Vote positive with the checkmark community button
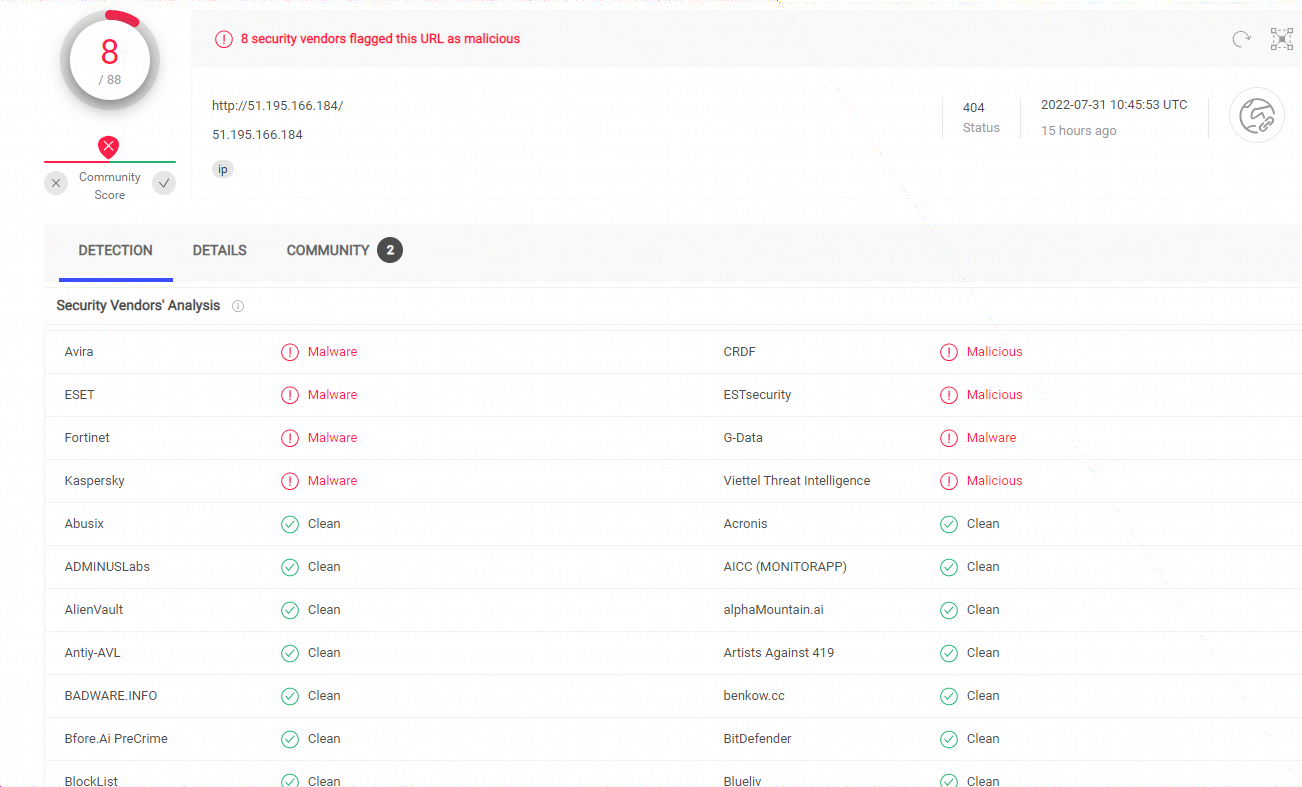This screenshot has height=787, width=1302. pyautogui.click(x=164, y=183)
